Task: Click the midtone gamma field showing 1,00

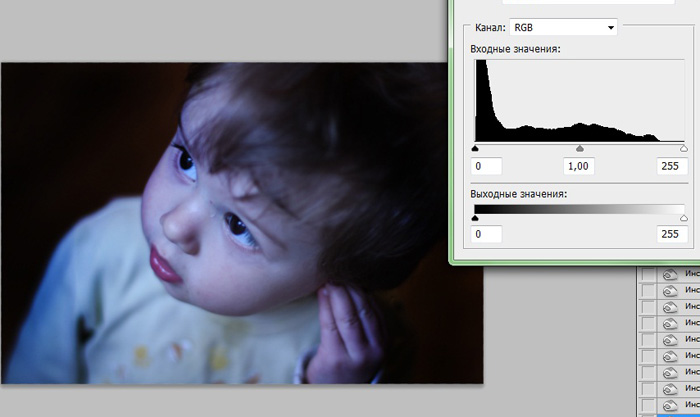Action: tap(579, 166)
